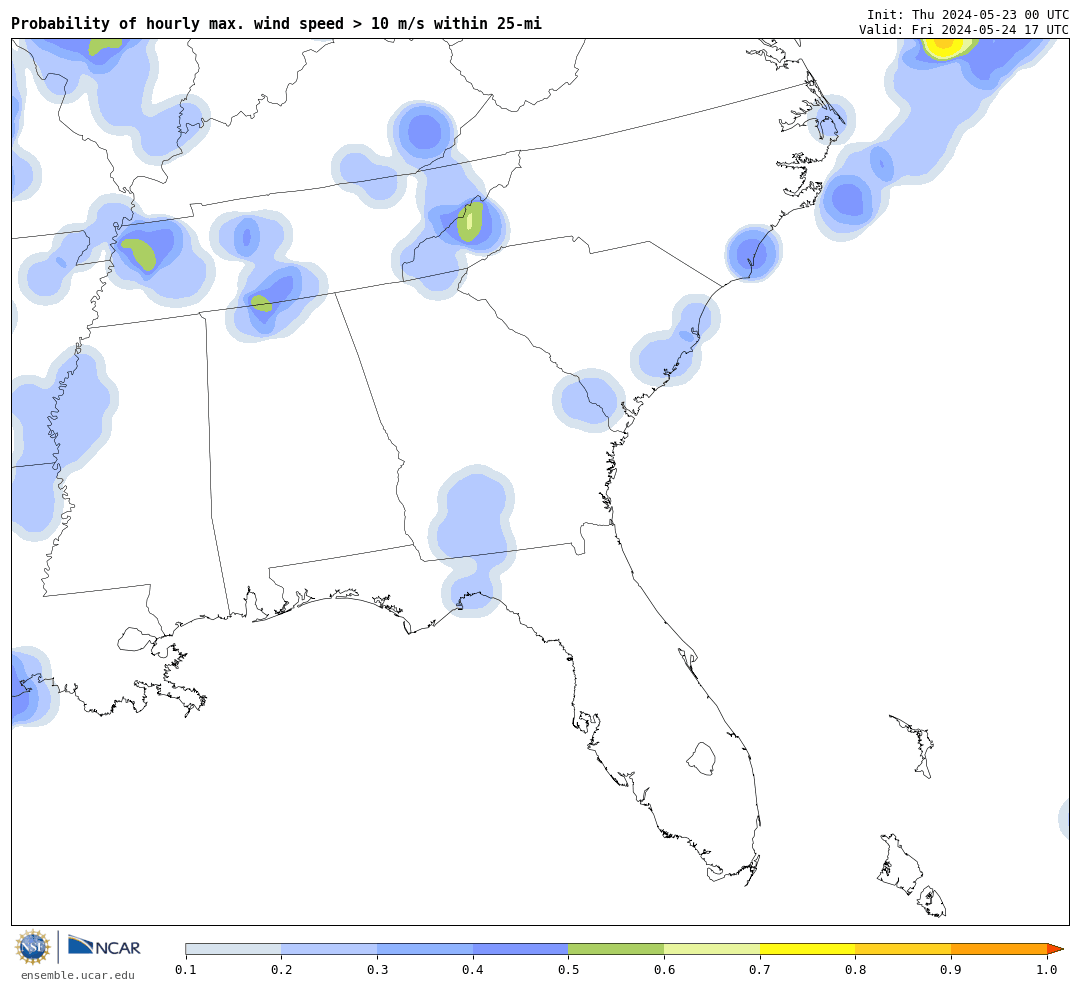Click Lake Okeechobee outline in Florida

point(701,759)
